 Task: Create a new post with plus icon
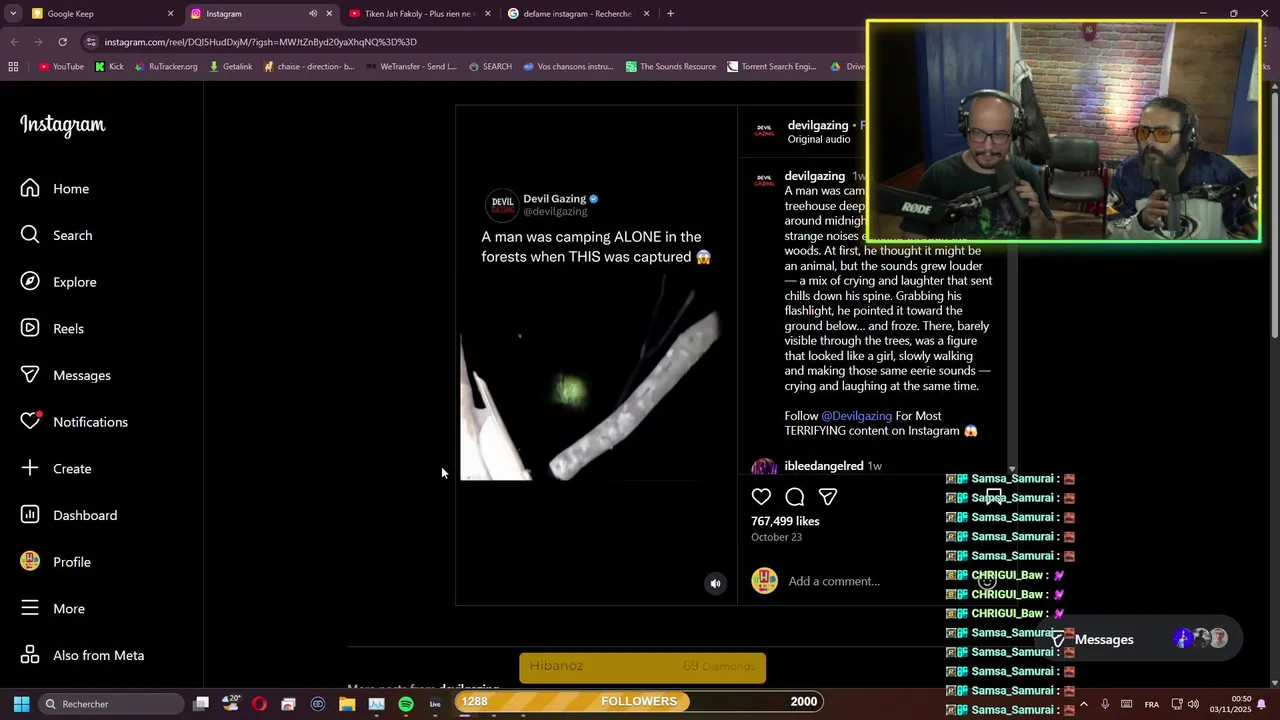(x=56, y=469)
